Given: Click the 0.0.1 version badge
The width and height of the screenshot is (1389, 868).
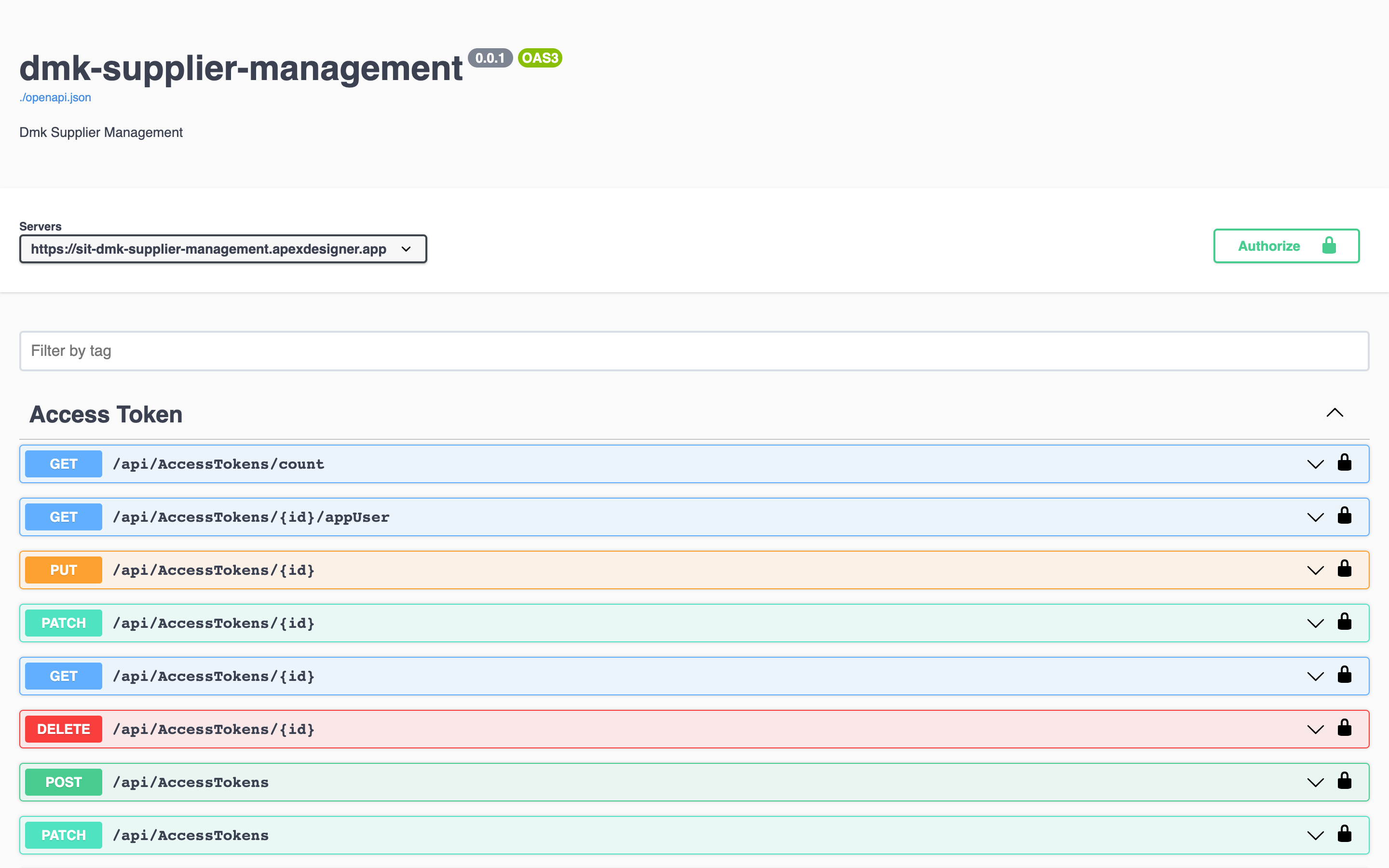Looking at the screenshot, I should pyautogui.click(x=490, y=58).
